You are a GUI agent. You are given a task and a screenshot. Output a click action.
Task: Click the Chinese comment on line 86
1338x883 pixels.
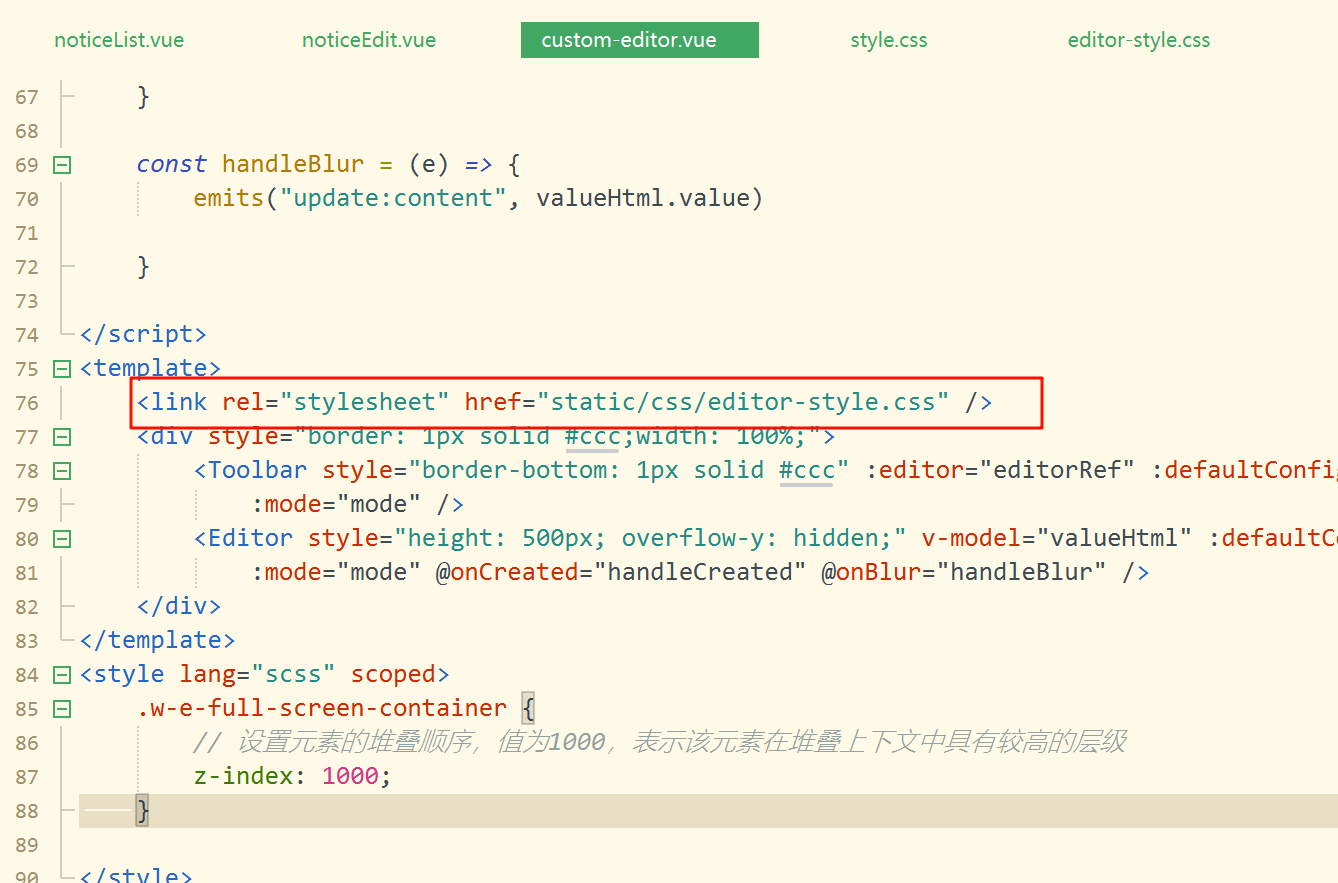click(x=659, y=742)
